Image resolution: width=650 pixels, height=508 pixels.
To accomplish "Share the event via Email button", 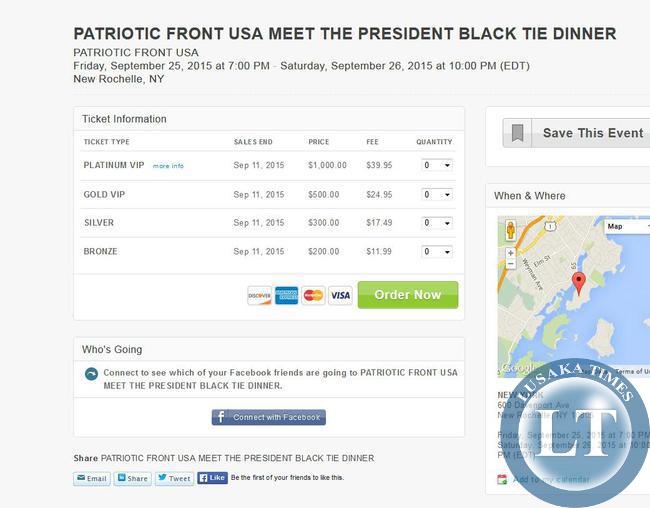I will (92, 479).
